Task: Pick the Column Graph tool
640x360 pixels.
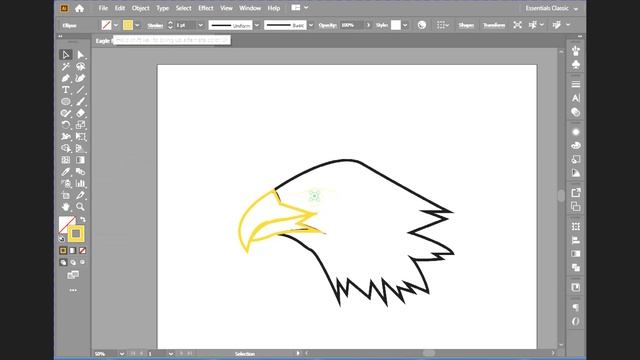Action: (x=80, y=183)
